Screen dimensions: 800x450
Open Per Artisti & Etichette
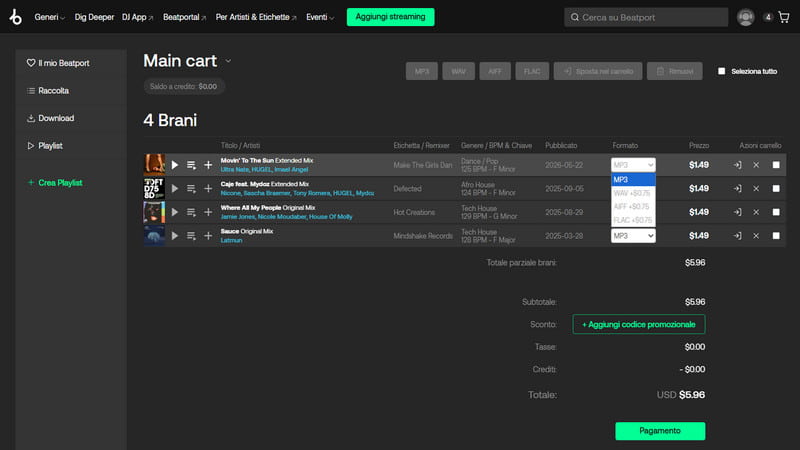[x=256, y=17]
